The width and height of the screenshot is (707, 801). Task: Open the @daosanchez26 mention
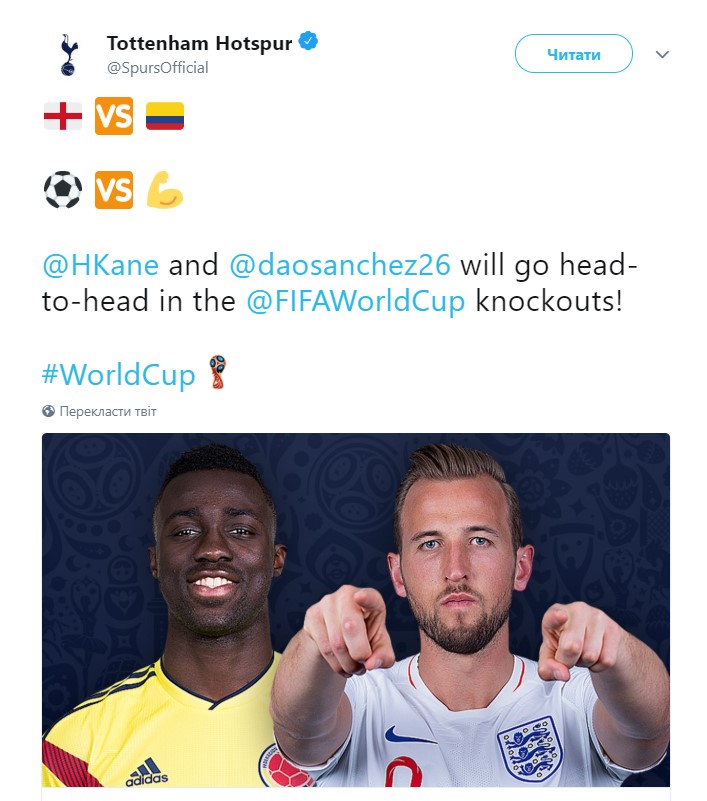click(341, 265)
